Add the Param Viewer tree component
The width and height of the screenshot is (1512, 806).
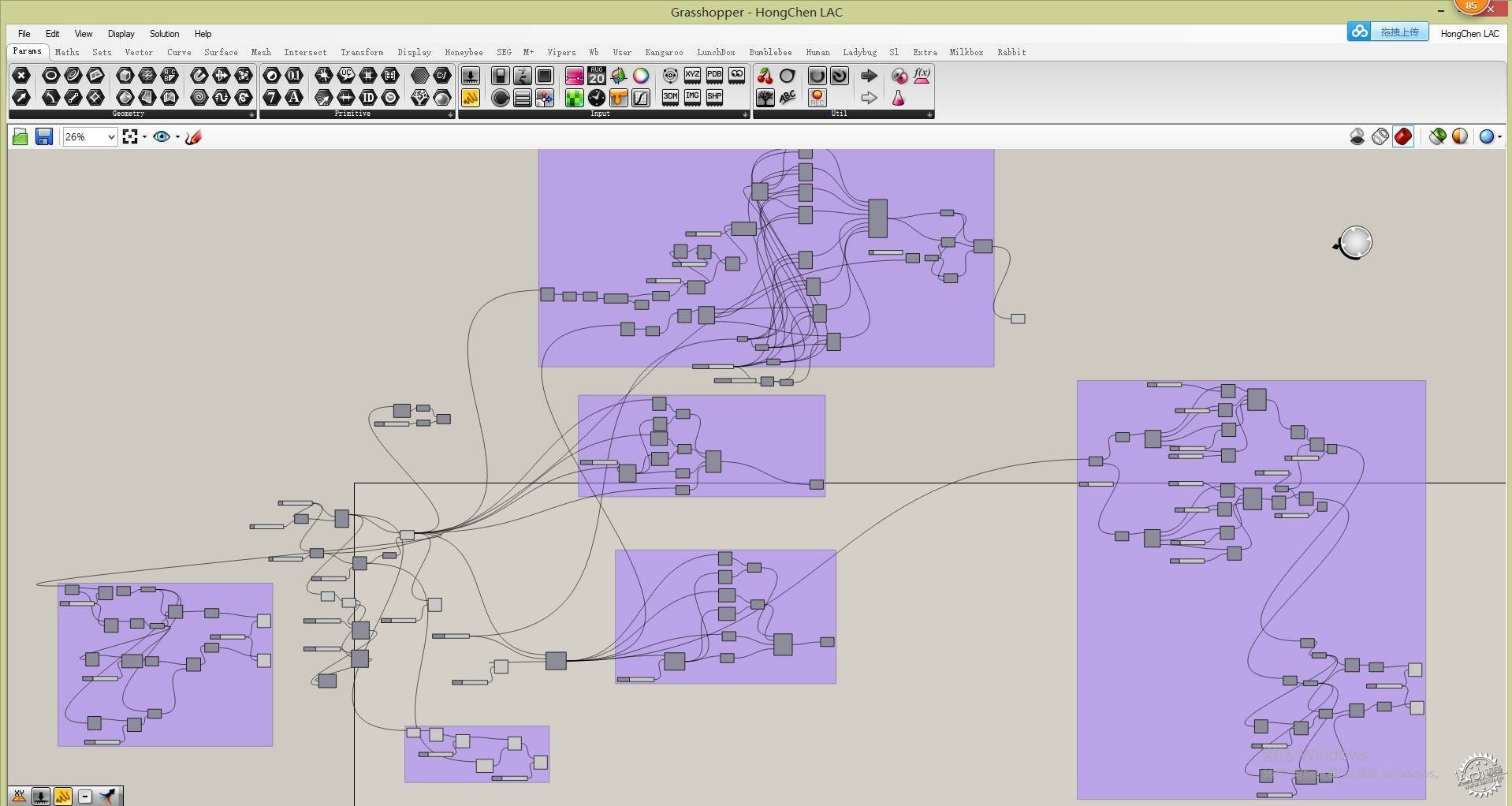(x=765, y=98)
